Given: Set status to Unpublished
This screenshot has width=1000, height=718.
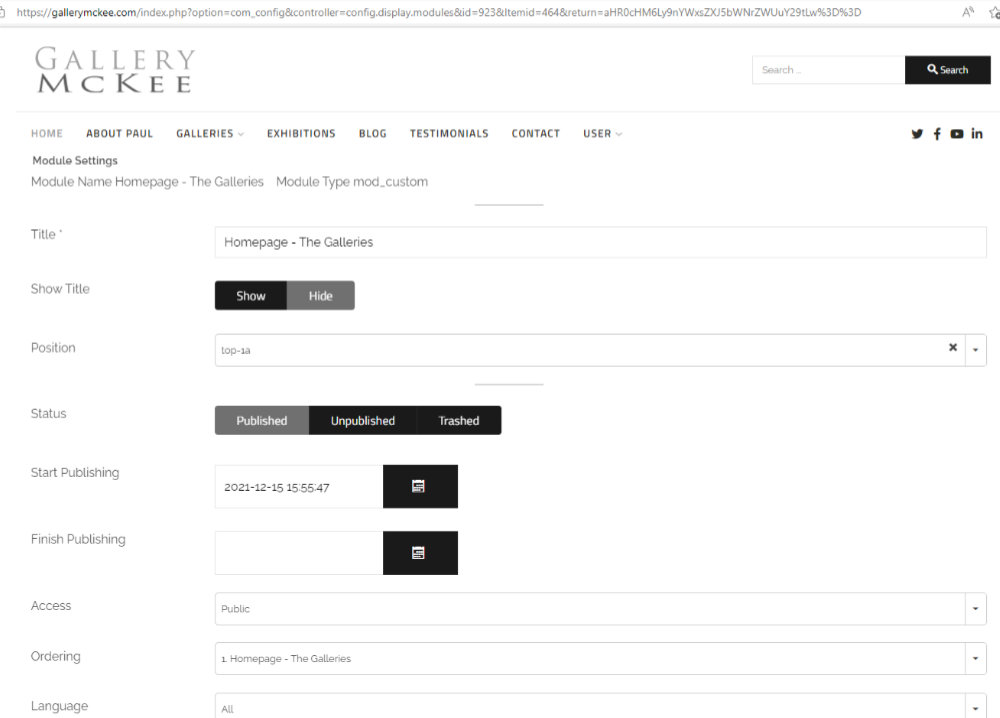Looking at the screenshot, I should (x=362, y=421).
